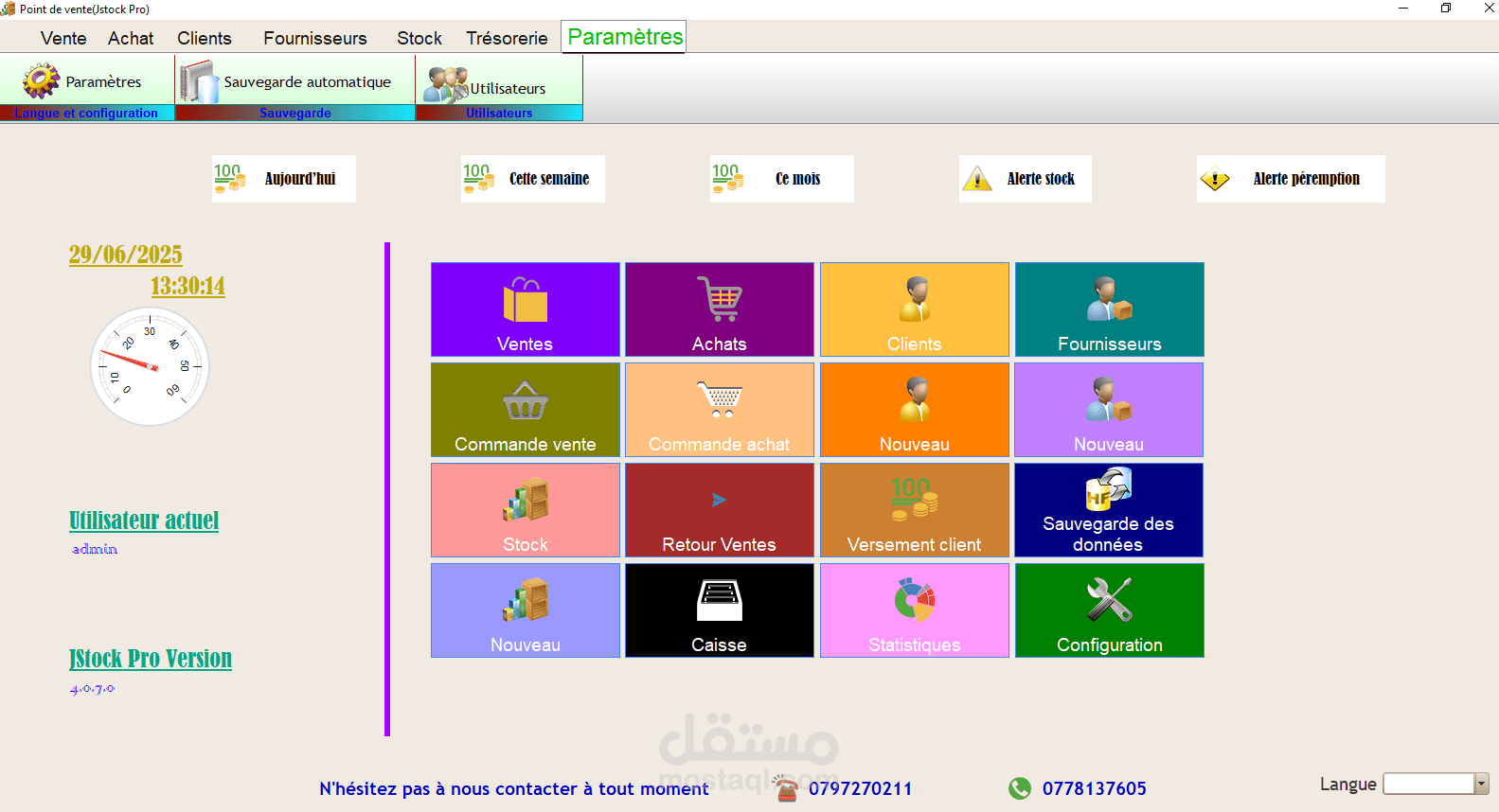
Task: Click the Utilisateurs group label in ribbon
Action: pyautogui.click(x=499, y=113)
